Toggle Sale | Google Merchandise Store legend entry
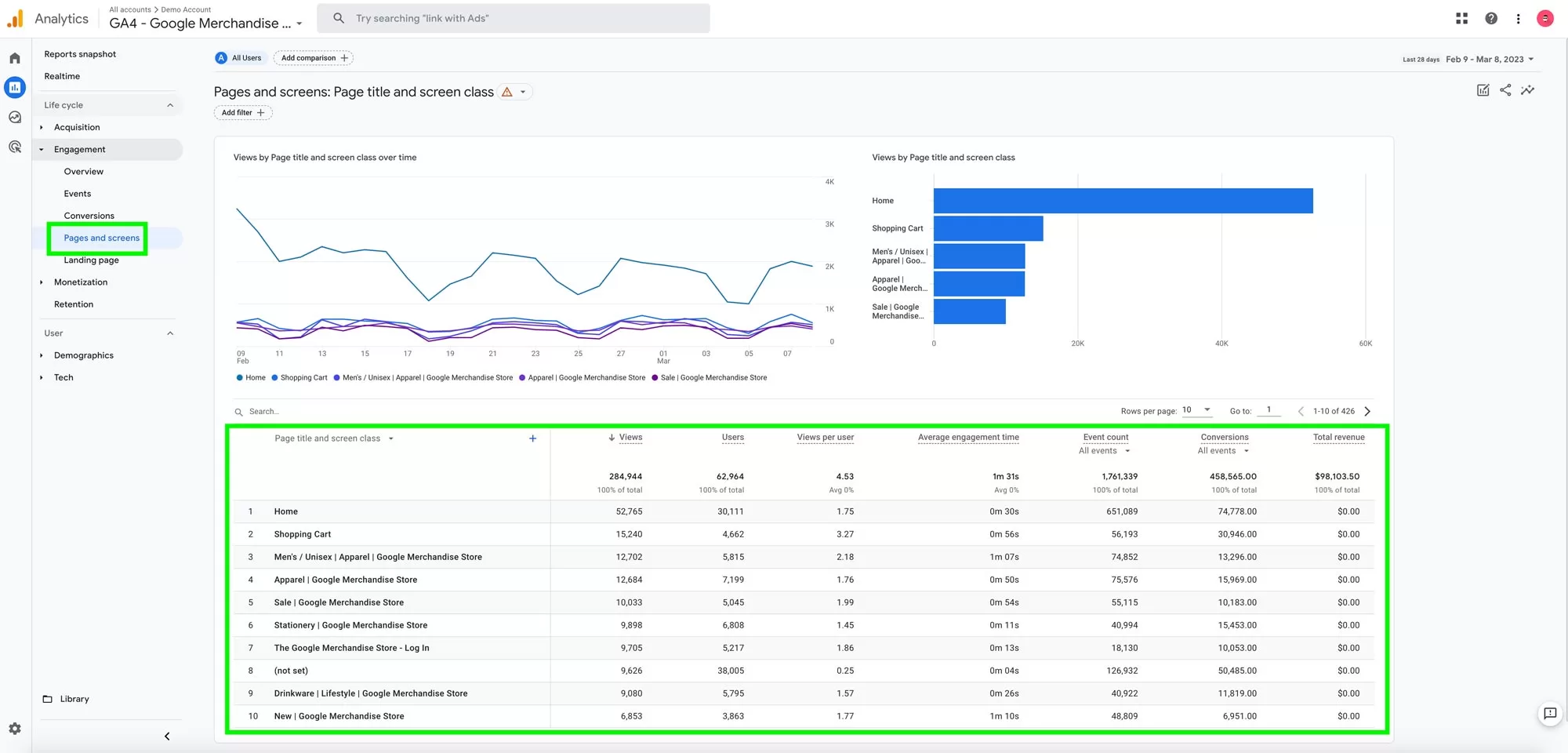The height and width of the screenshot is (753, 1568). [710, 377]
